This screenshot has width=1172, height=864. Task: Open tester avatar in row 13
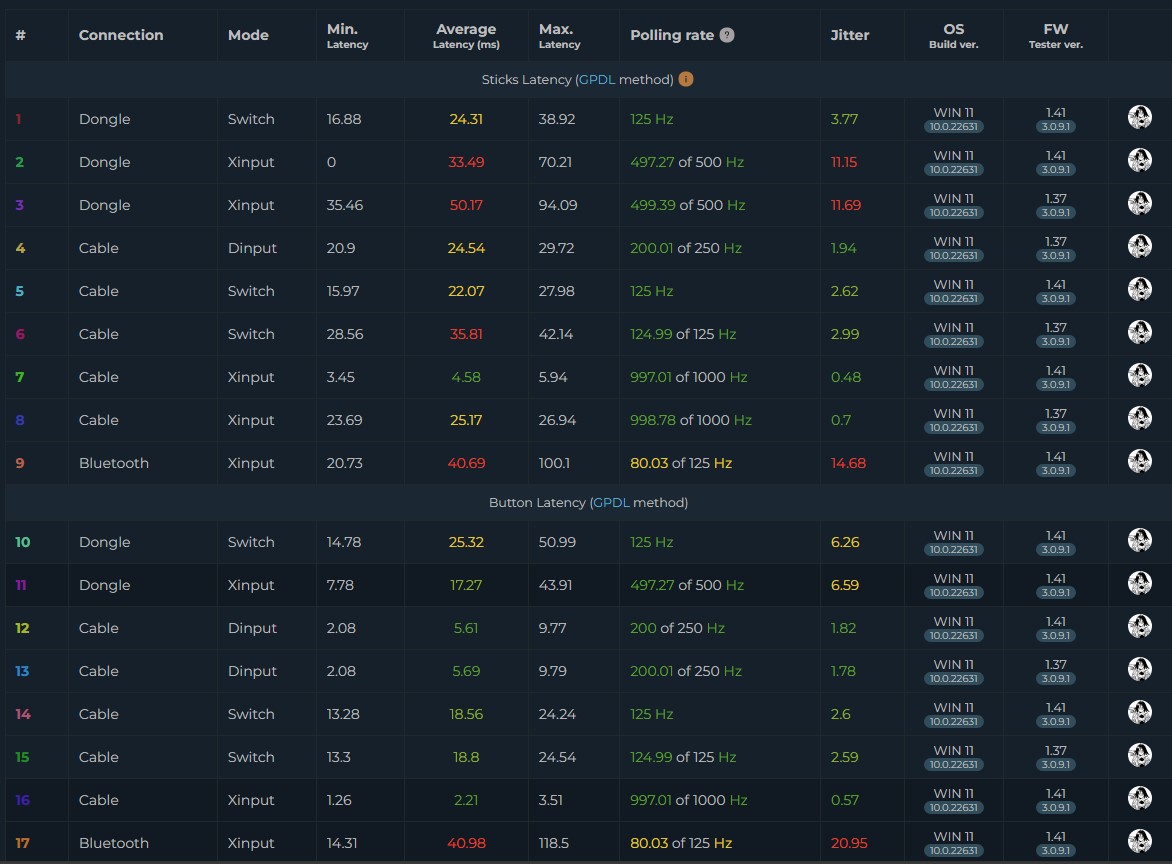click(x=1139, y=669)
